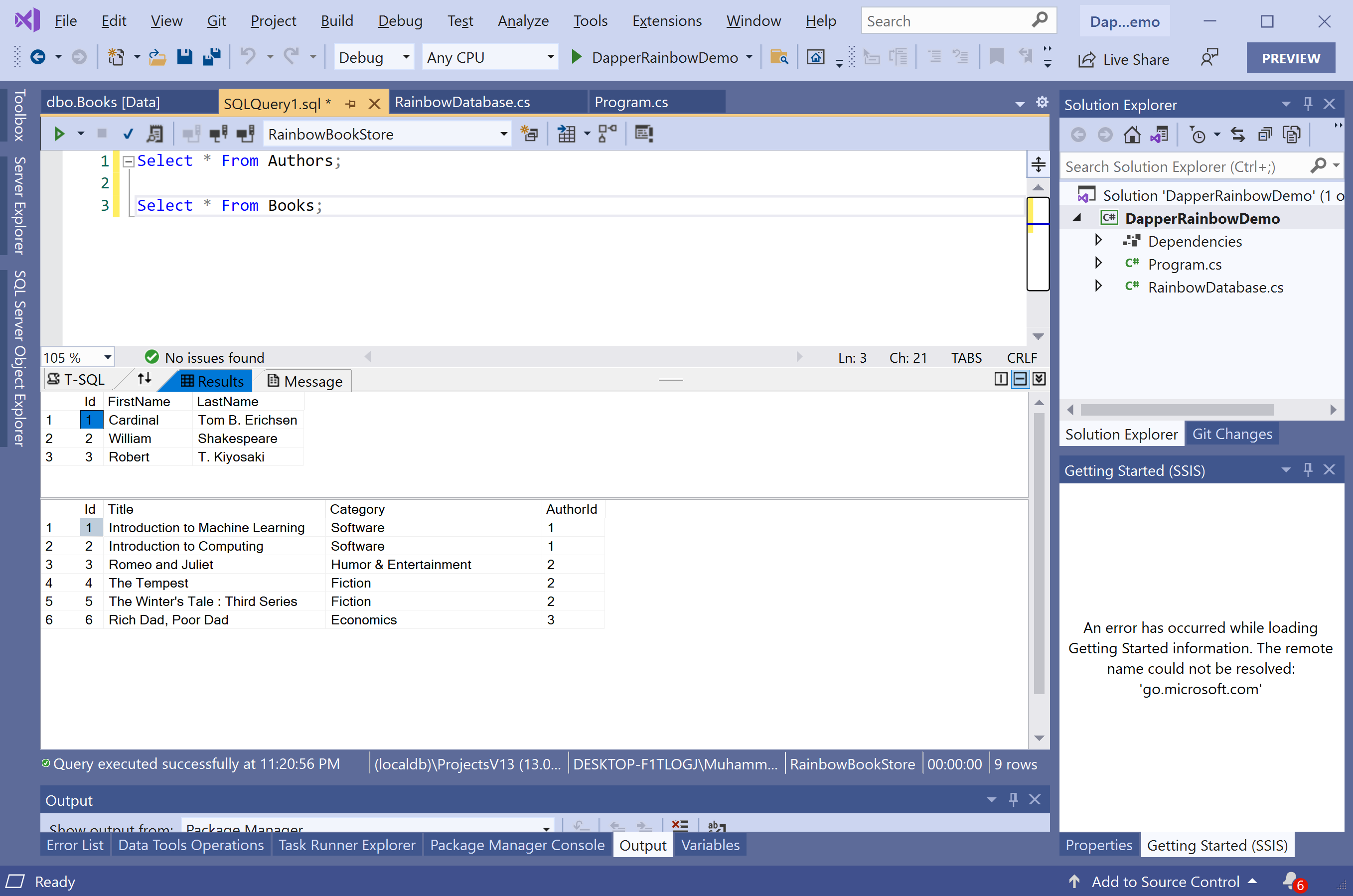Screen dimensions: 1353x896
Task: Click Clear All icon in Output panel
Action: [x=680, y=826]
